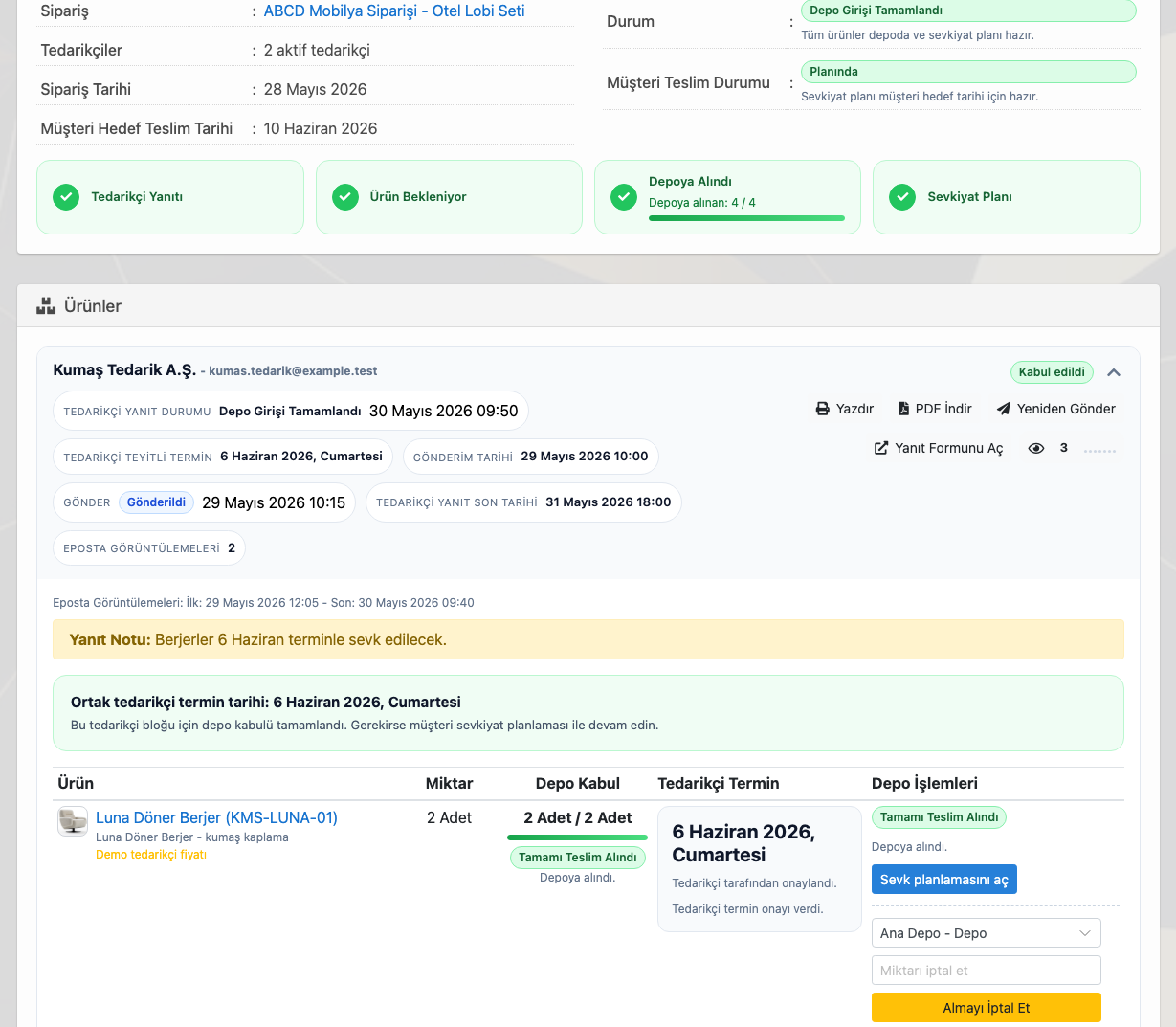
Task: Click the Yazdır button label
Action: click(x=854, y=409)
